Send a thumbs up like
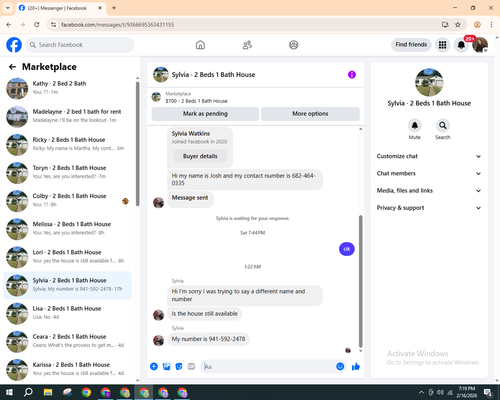 (356, 367)
